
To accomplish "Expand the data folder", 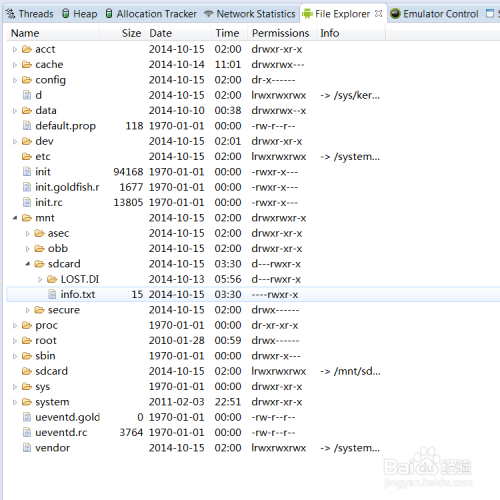I will tap(15, 111).
